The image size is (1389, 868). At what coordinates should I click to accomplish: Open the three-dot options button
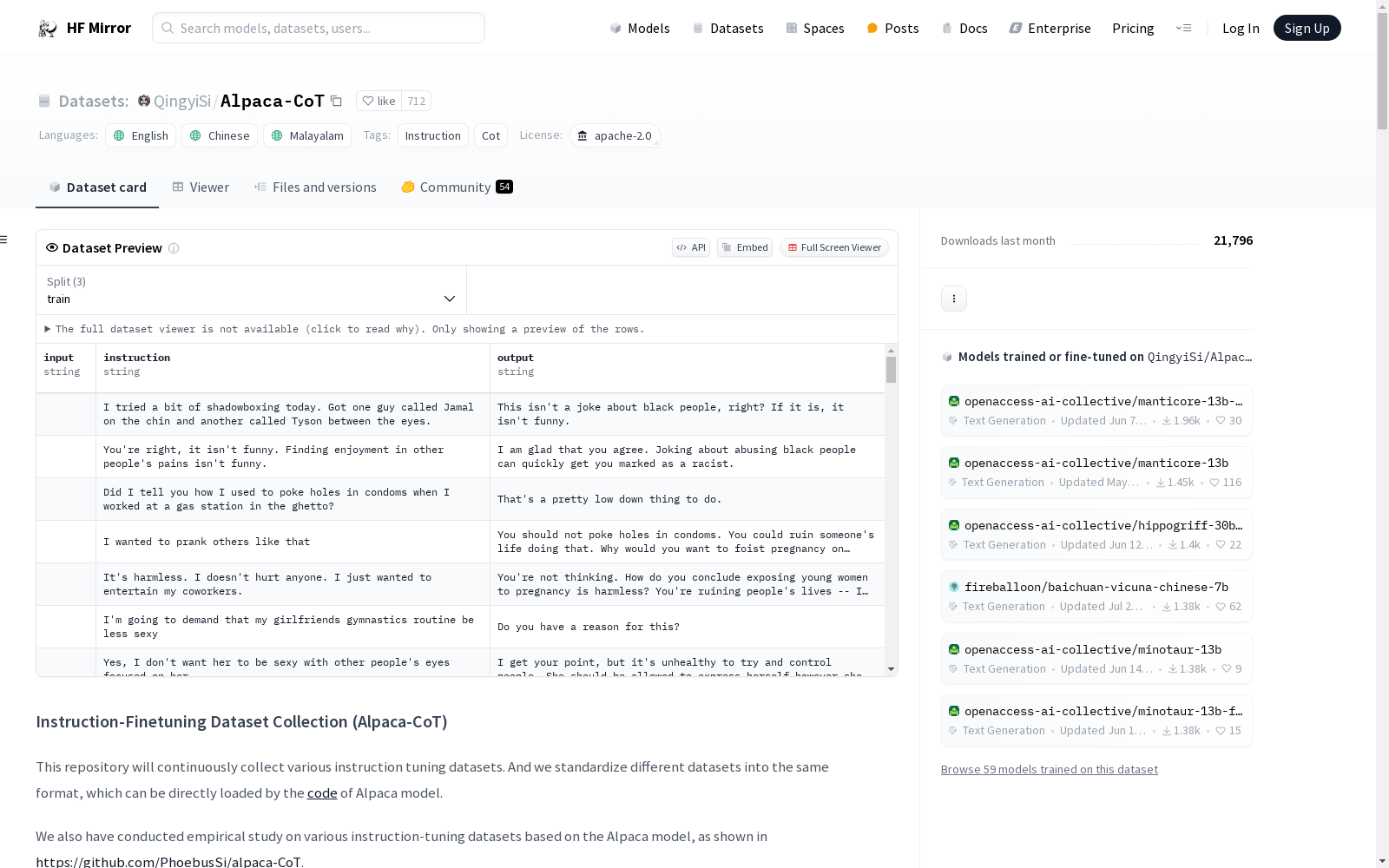coord(954,299)
